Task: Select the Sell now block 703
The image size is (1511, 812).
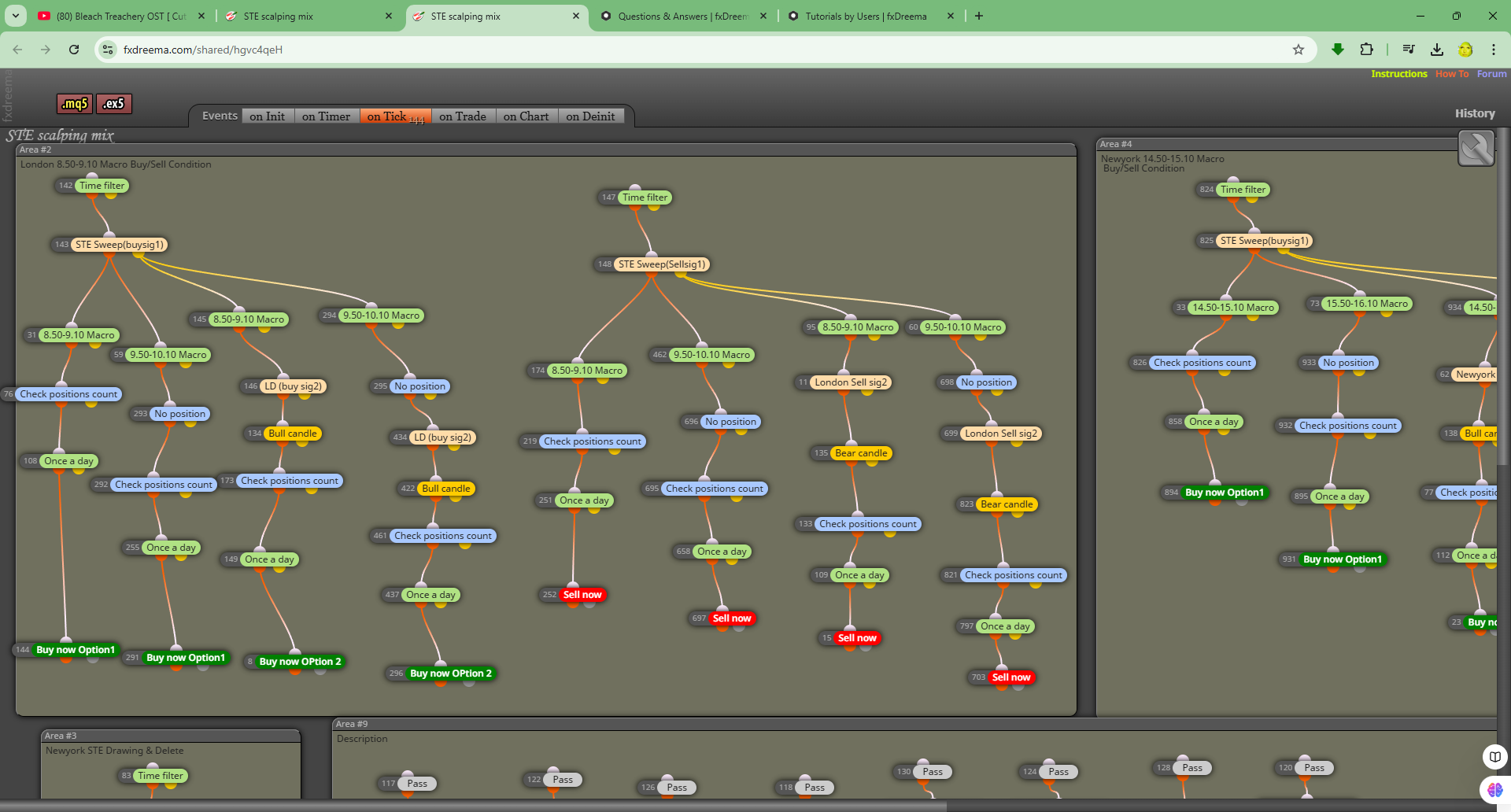Action: pos(1011,677)
